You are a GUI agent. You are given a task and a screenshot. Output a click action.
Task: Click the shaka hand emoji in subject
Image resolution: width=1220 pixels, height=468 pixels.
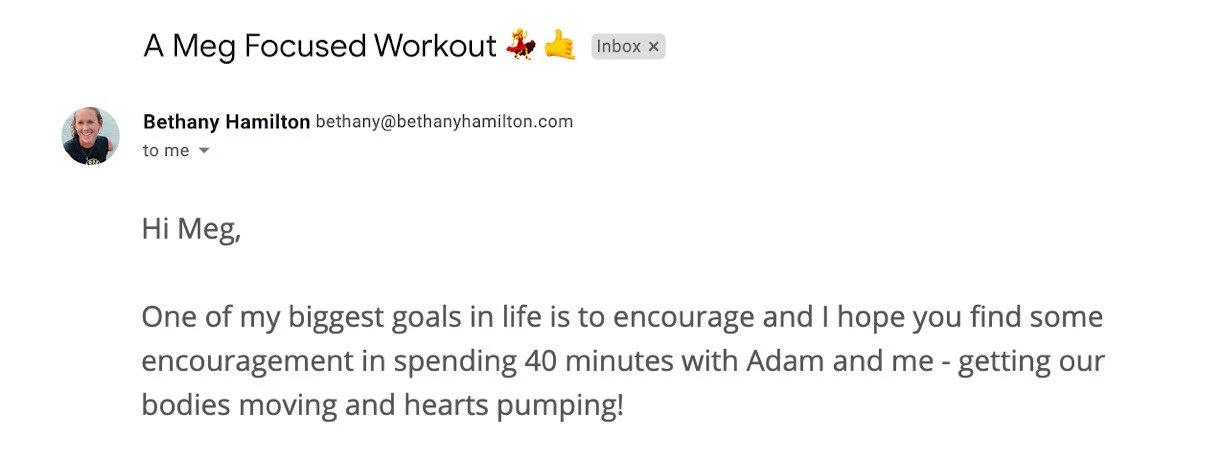click(x=560, y=46)
